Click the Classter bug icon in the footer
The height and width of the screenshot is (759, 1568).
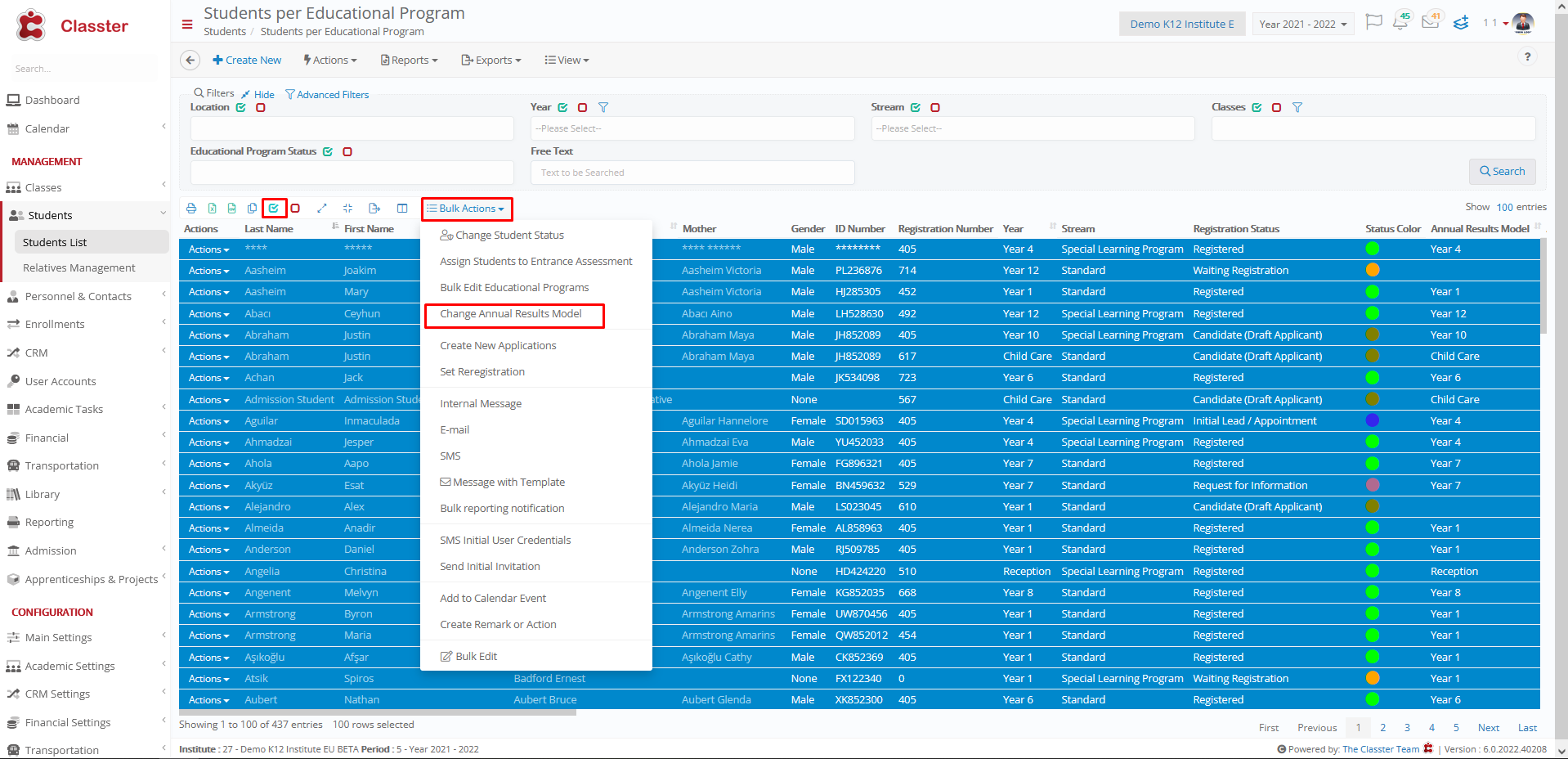click(x=1428, y=748)
